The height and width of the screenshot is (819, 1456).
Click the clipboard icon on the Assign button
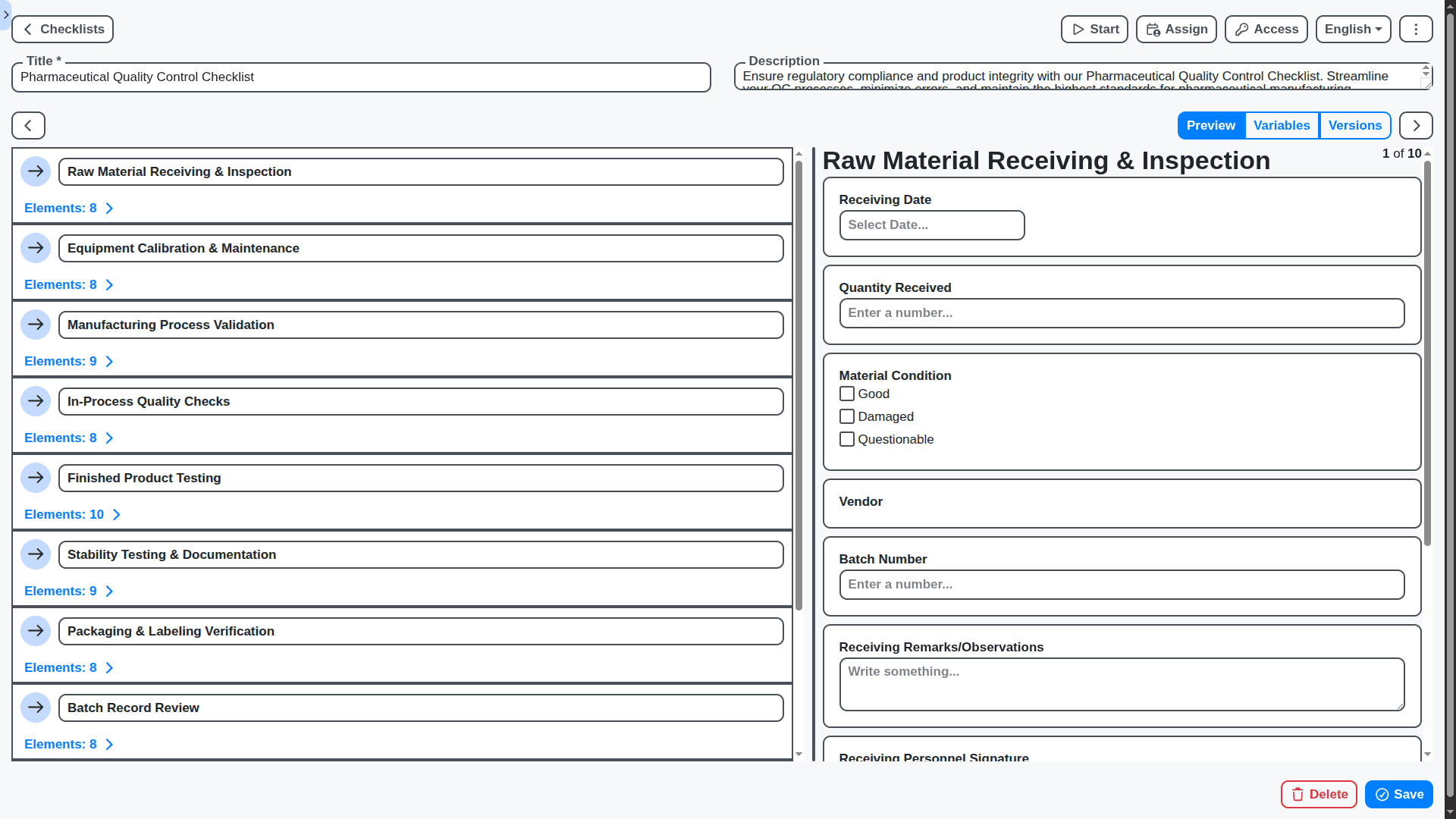[x=1153, y=30]
